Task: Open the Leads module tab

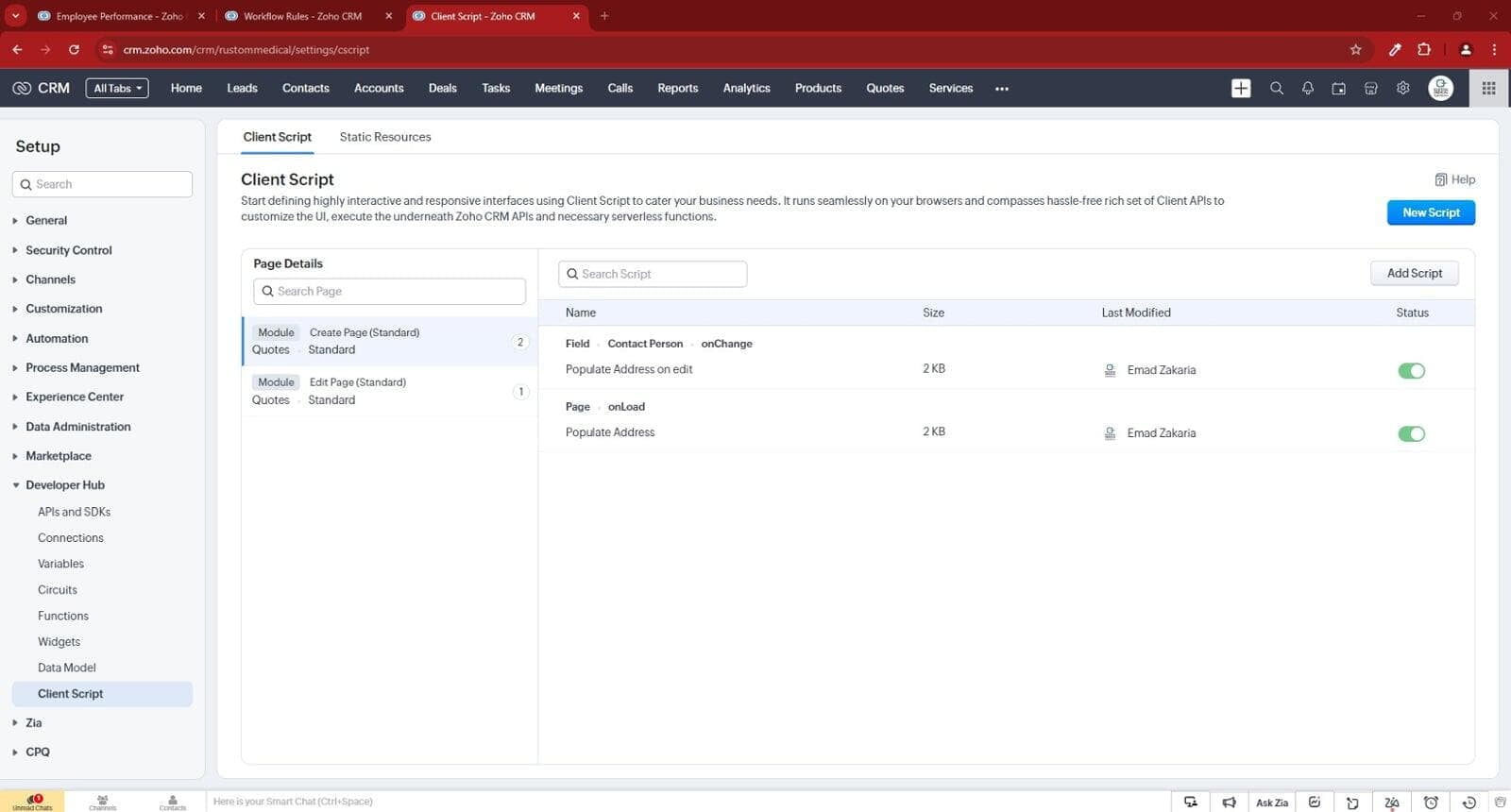Action: (x=242, y=88)
